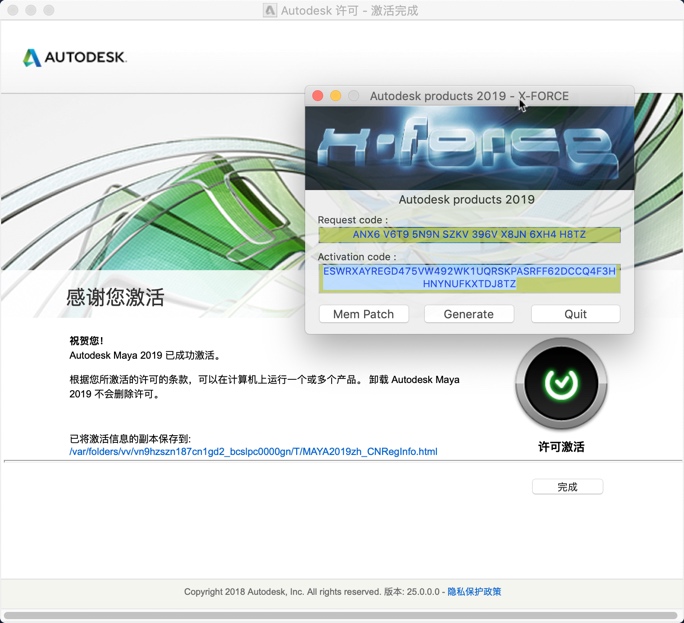This screenshot has width=684, height=623.
Task: Click the Autodesk title bar icon
Action: [x=270, y=10]
